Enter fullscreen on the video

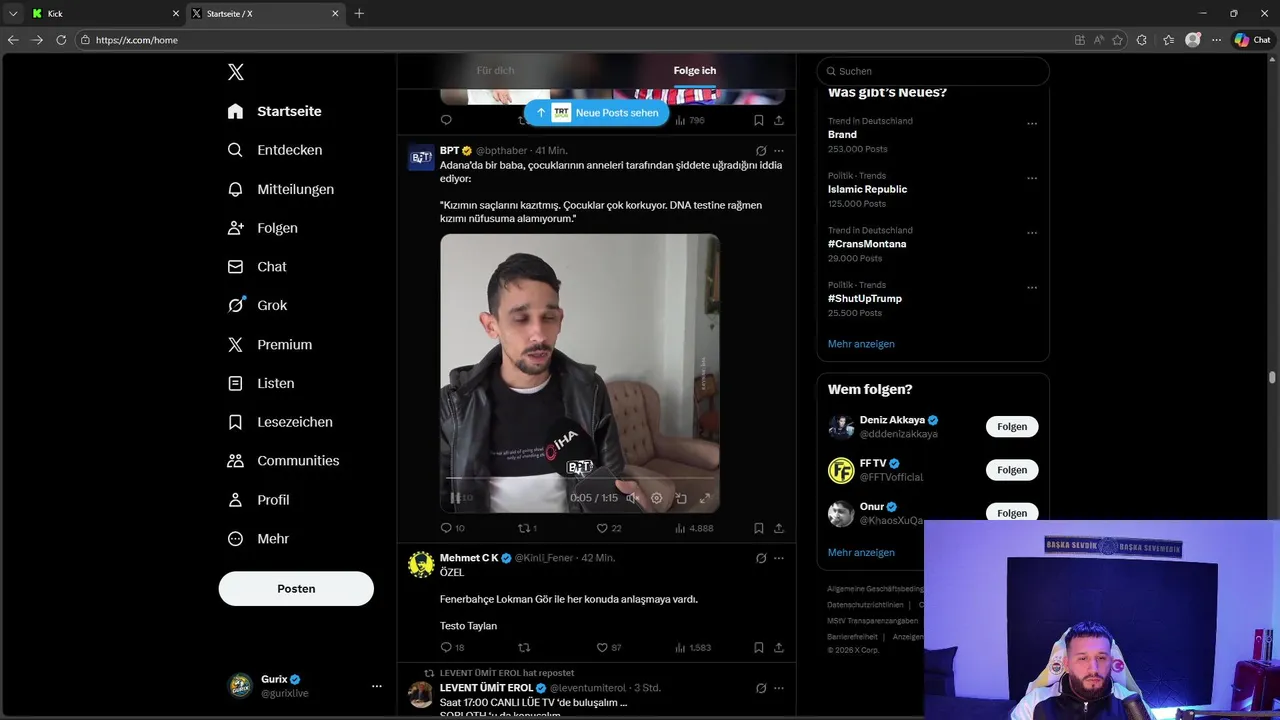coord(705,498)
